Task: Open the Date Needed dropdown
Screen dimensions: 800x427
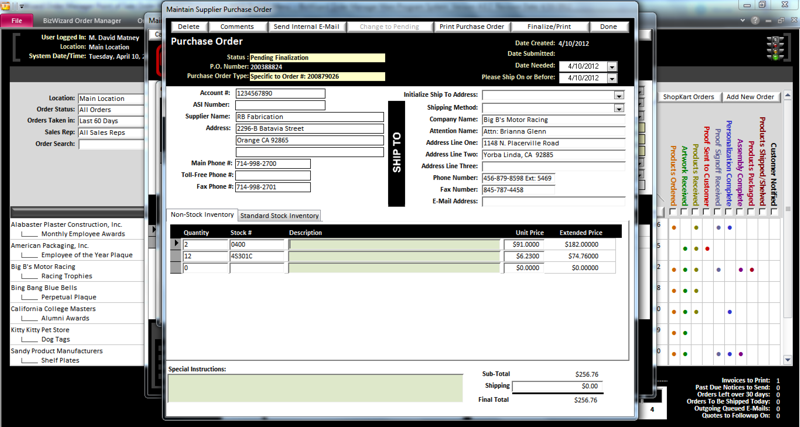Action: point(612,67)
